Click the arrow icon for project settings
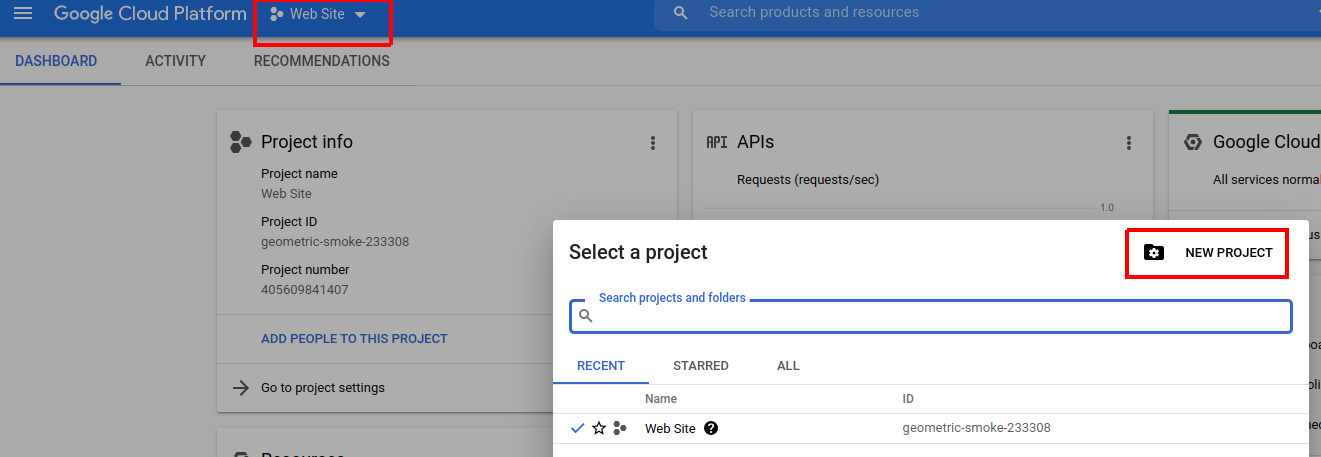 point(241,388)
